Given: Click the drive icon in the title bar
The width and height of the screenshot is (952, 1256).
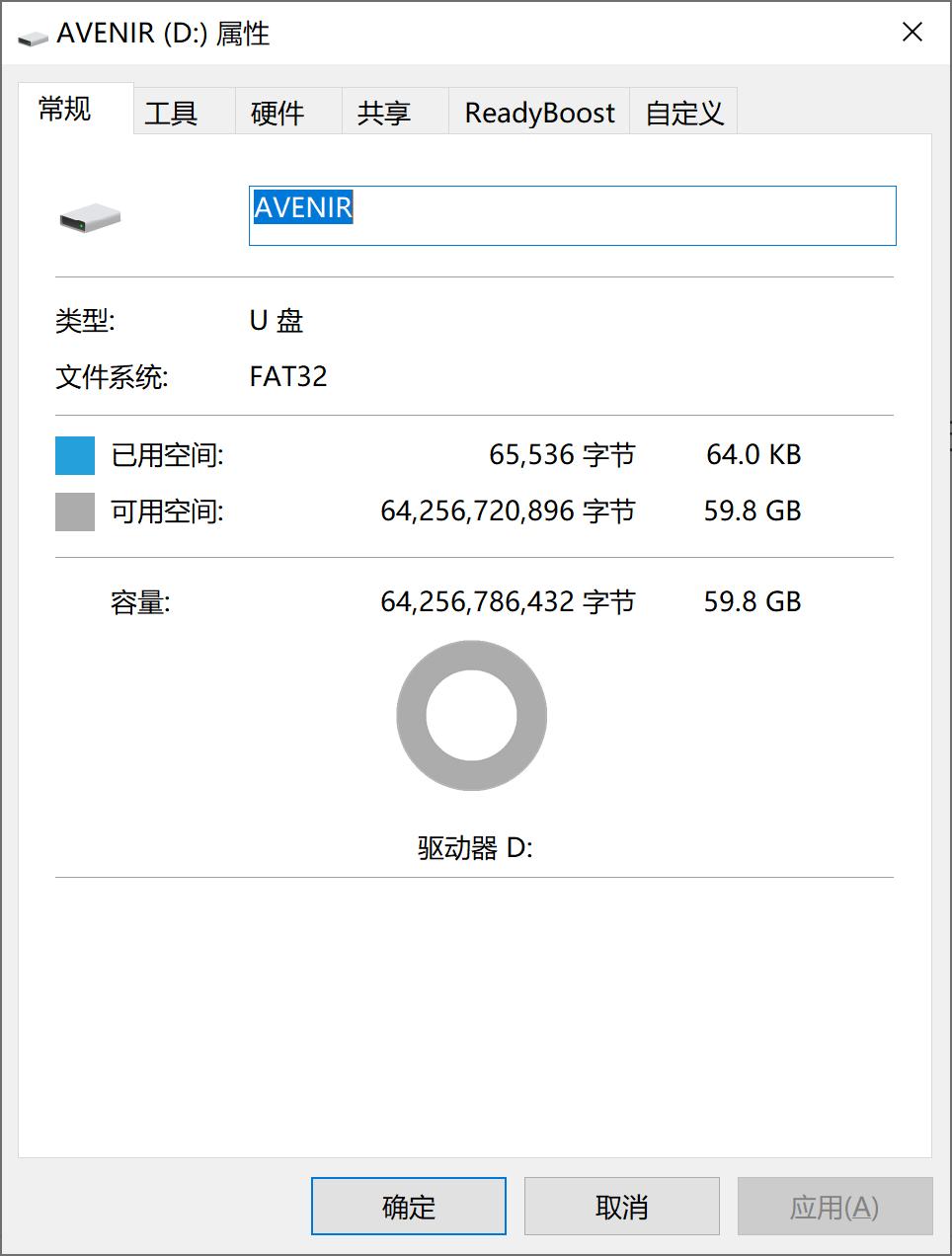Looking at the screenshot, I should pos(33,34).
